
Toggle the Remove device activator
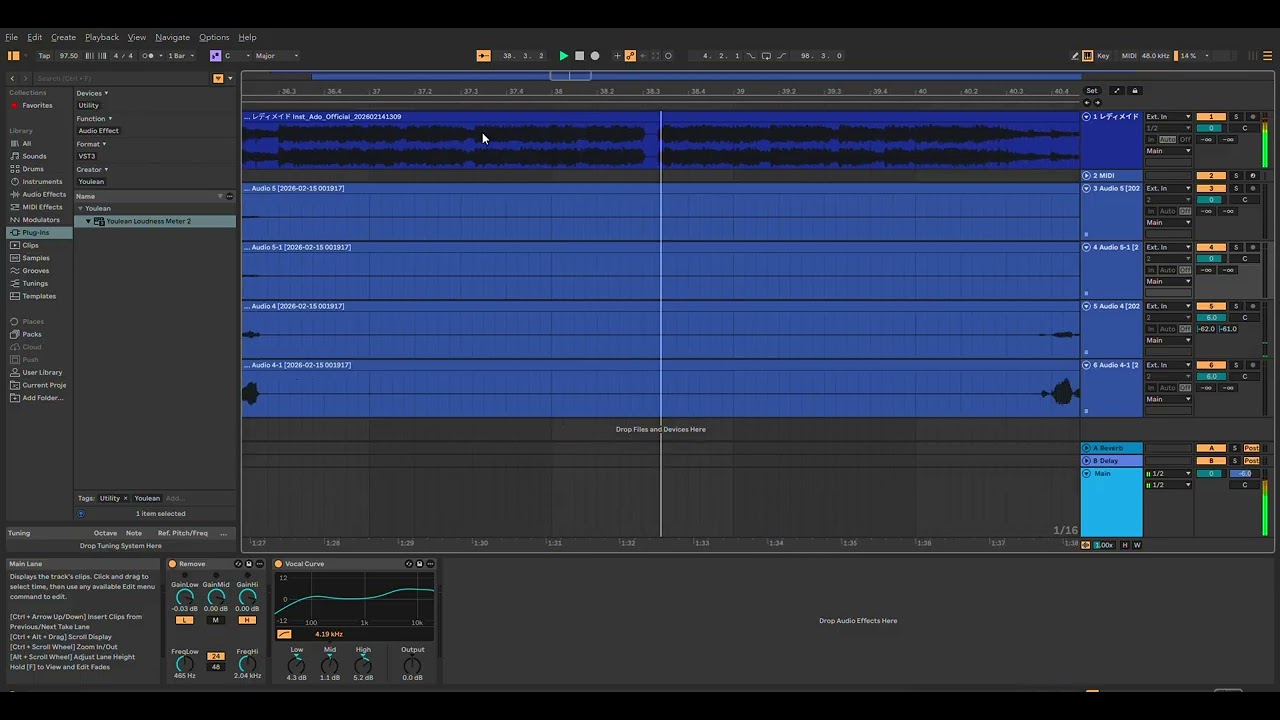click(x=172, y=564)
